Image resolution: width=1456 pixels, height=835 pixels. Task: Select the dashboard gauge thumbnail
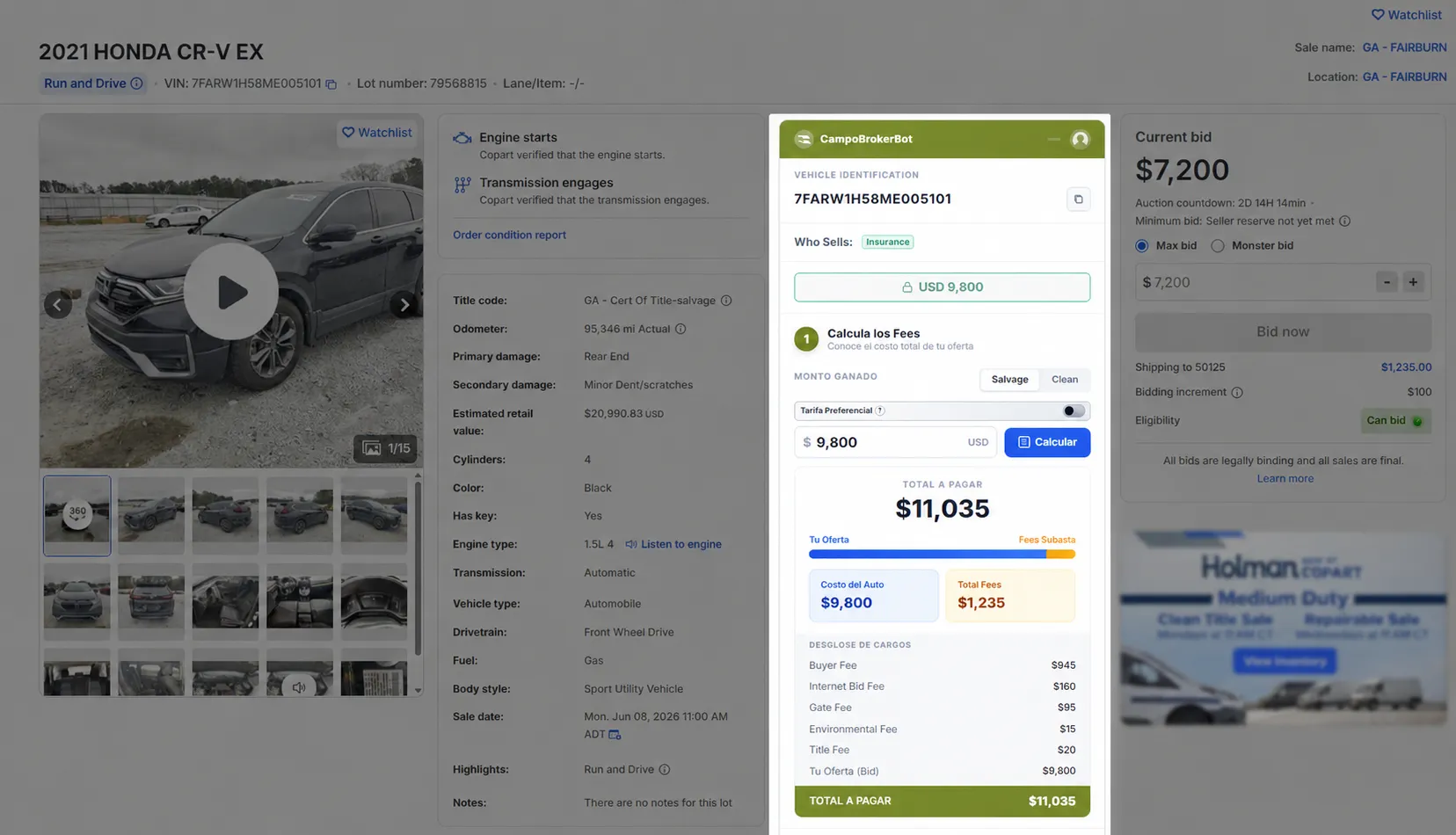click(x=375, y=601)
